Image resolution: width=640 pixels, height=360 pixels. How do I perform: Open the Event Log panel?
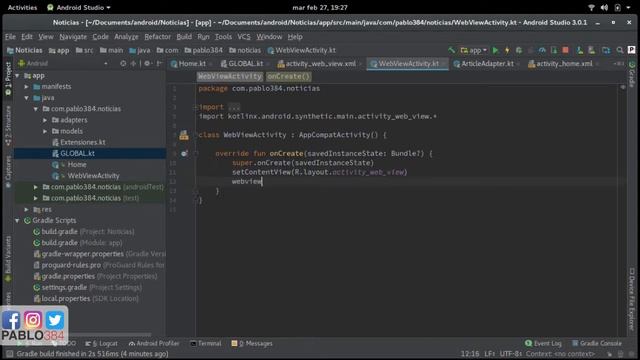(x=544, y=344)
